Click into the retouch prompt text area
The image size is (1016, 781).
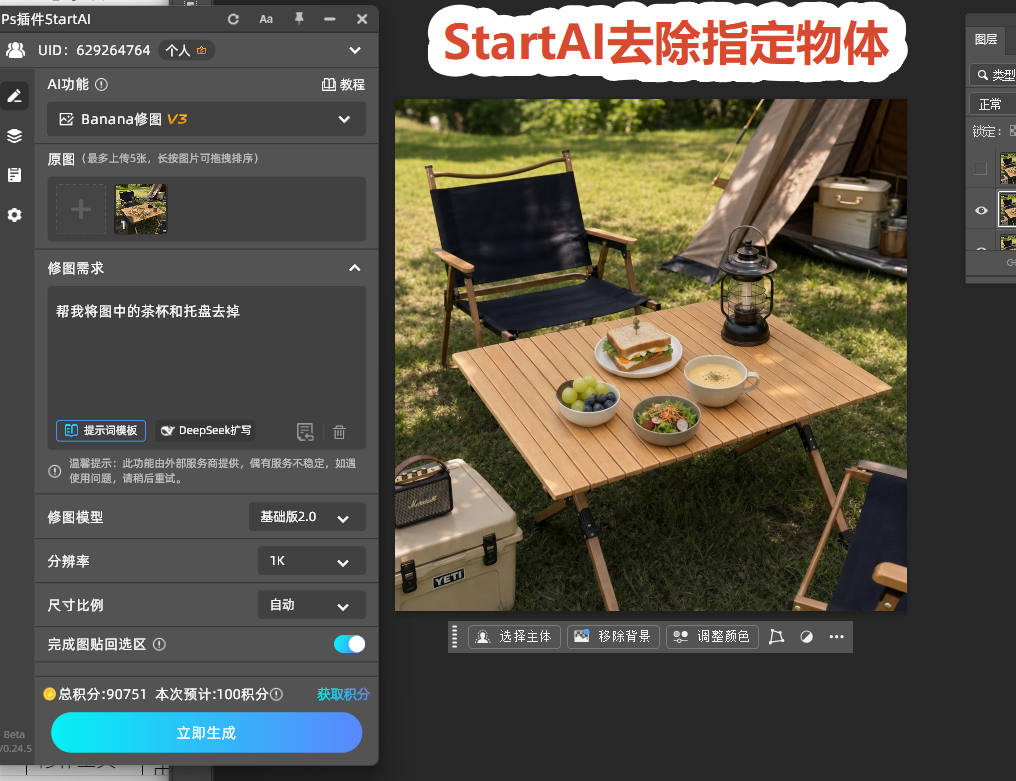tap(206, 353)
